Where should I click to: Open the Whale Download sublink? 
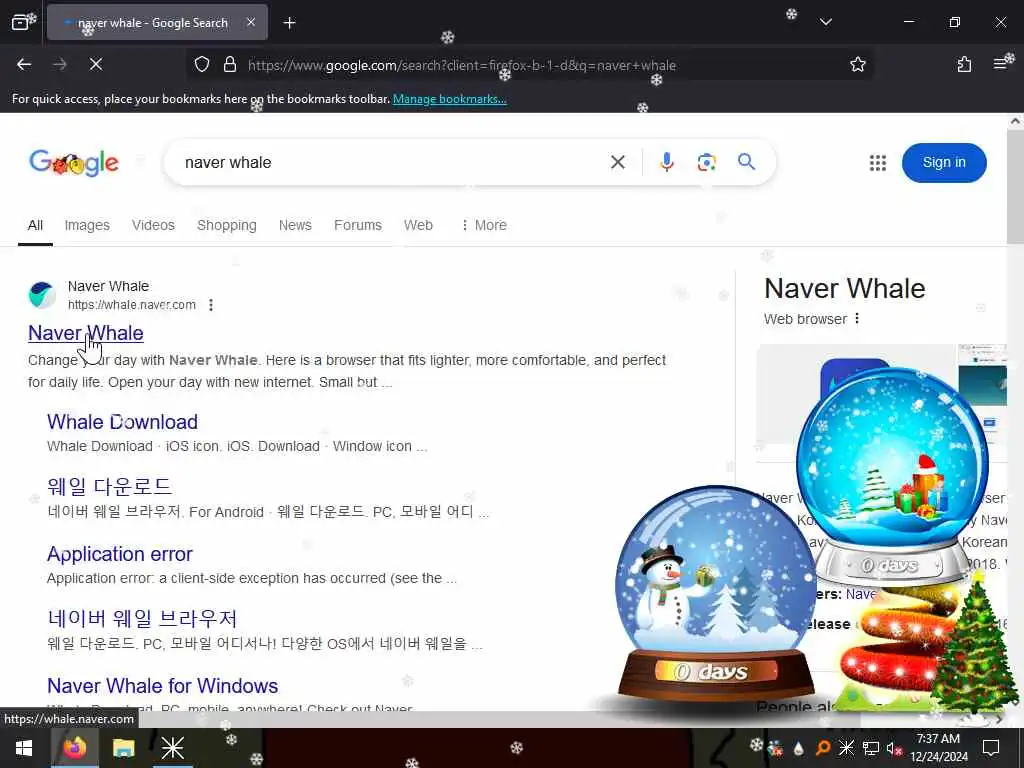coord(122,422)
